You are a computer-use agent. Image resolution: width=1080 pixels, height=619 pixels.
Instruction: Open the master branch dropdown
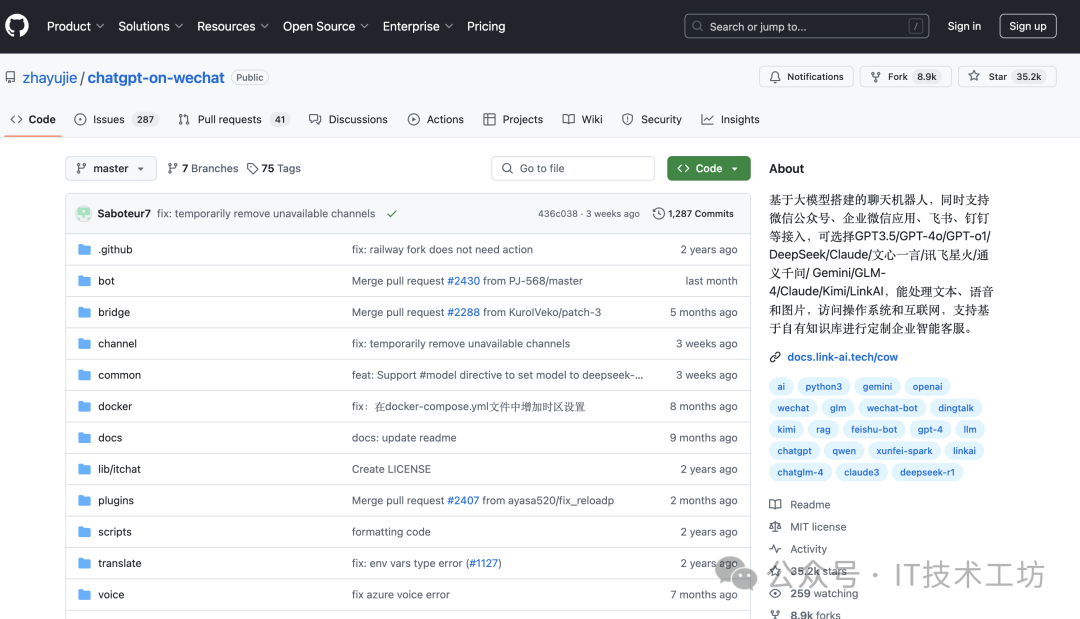point(111,169)
